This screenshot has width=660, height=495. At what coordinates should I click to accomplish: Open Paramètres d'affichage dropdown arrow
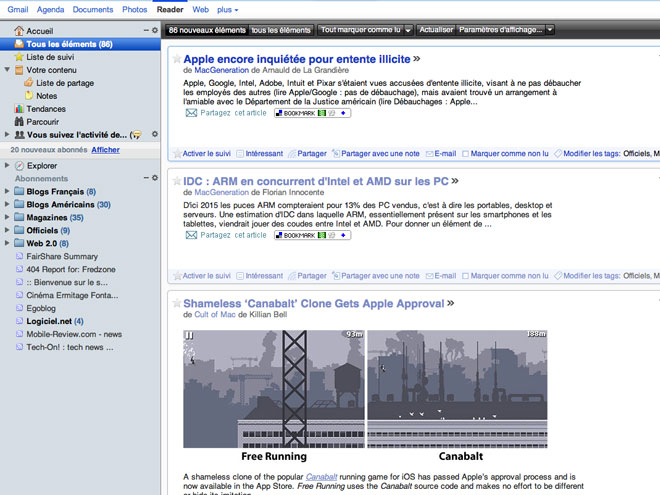549,30
